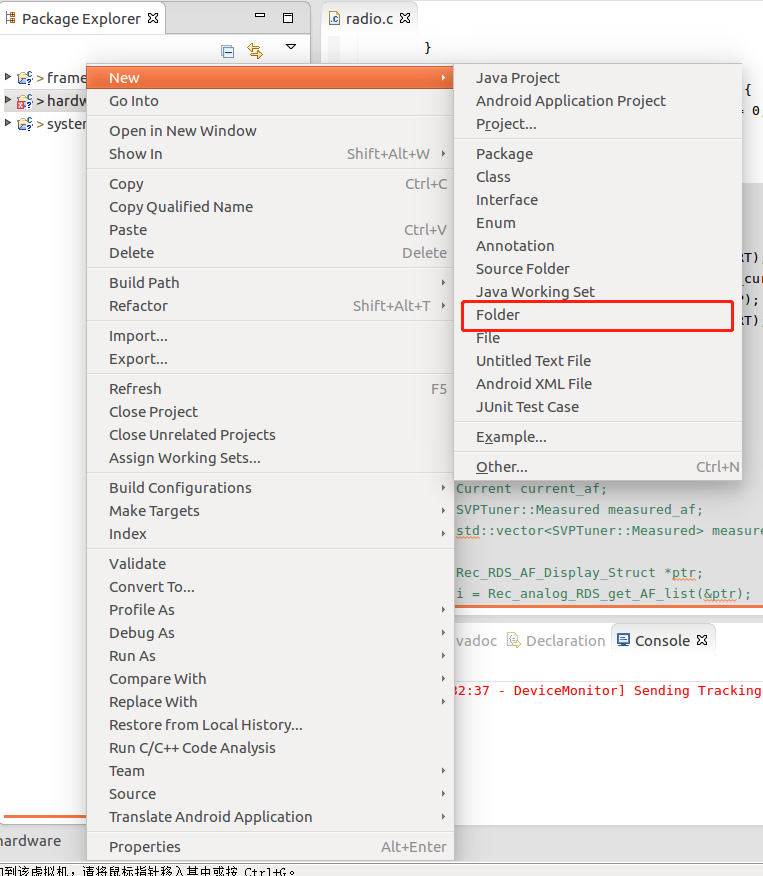Select Folder in the New submenu
Screen dimensions: 763x876
pyautogui.click(x=598, y=315)
